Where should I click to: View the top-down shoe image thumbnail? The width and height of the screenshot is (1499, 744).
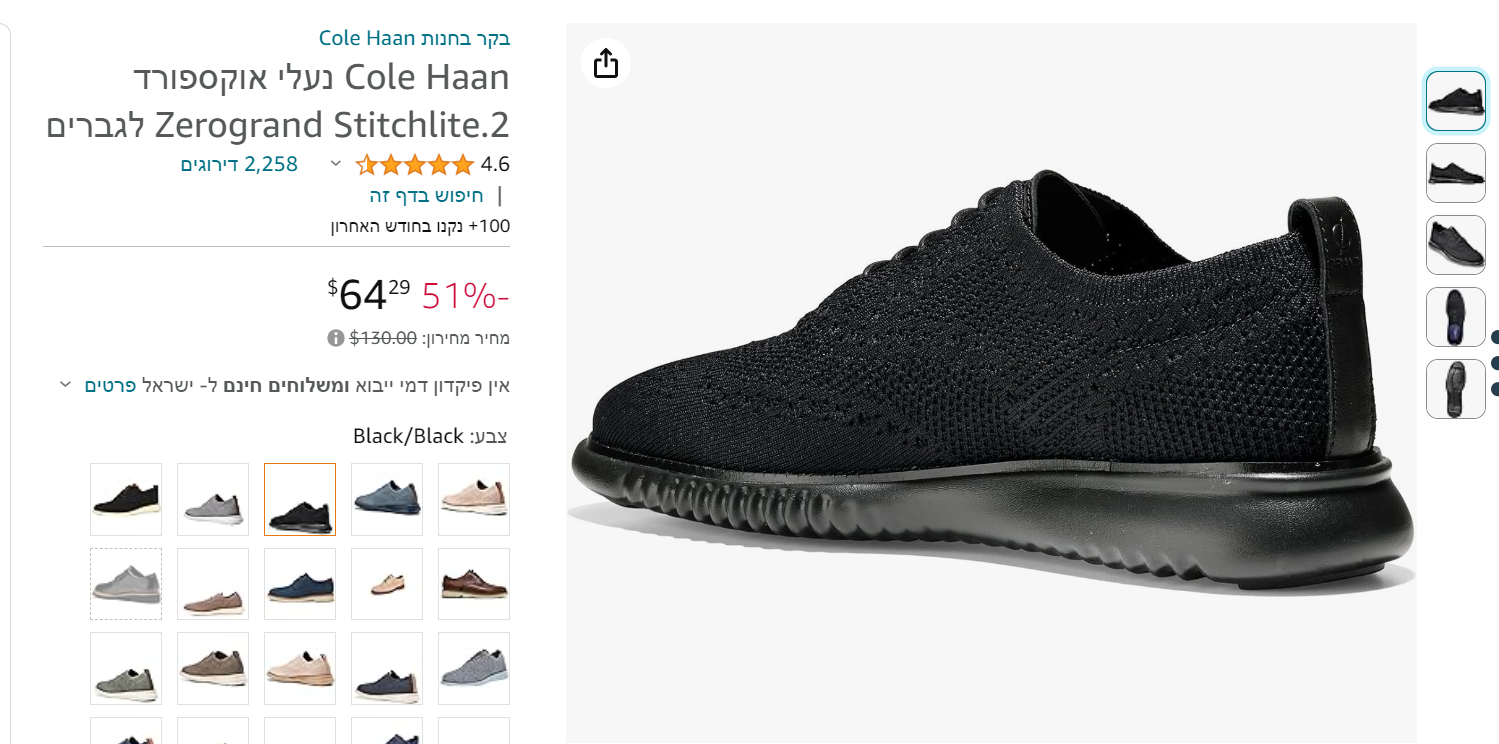1455,245
